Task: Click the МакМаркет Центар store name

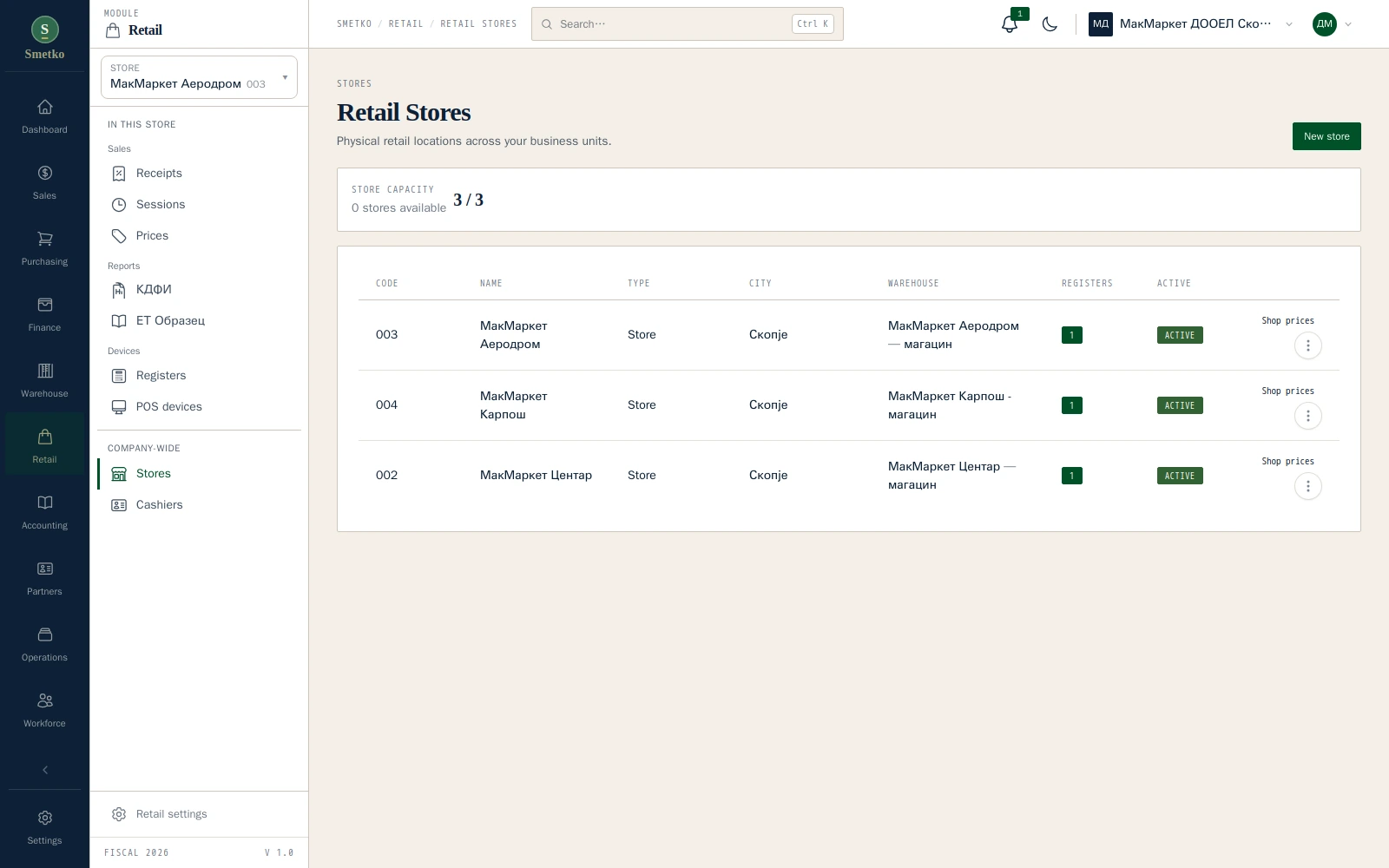Action: (x=536, y=476)
